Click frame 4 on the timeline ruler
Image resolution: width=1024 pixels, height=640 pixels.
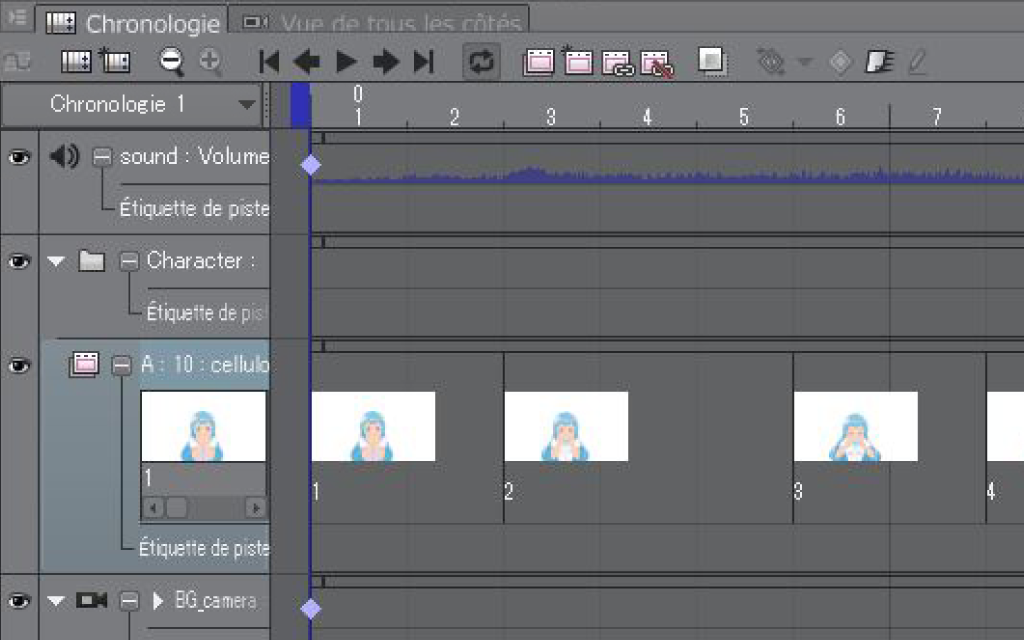click(647, 117)
